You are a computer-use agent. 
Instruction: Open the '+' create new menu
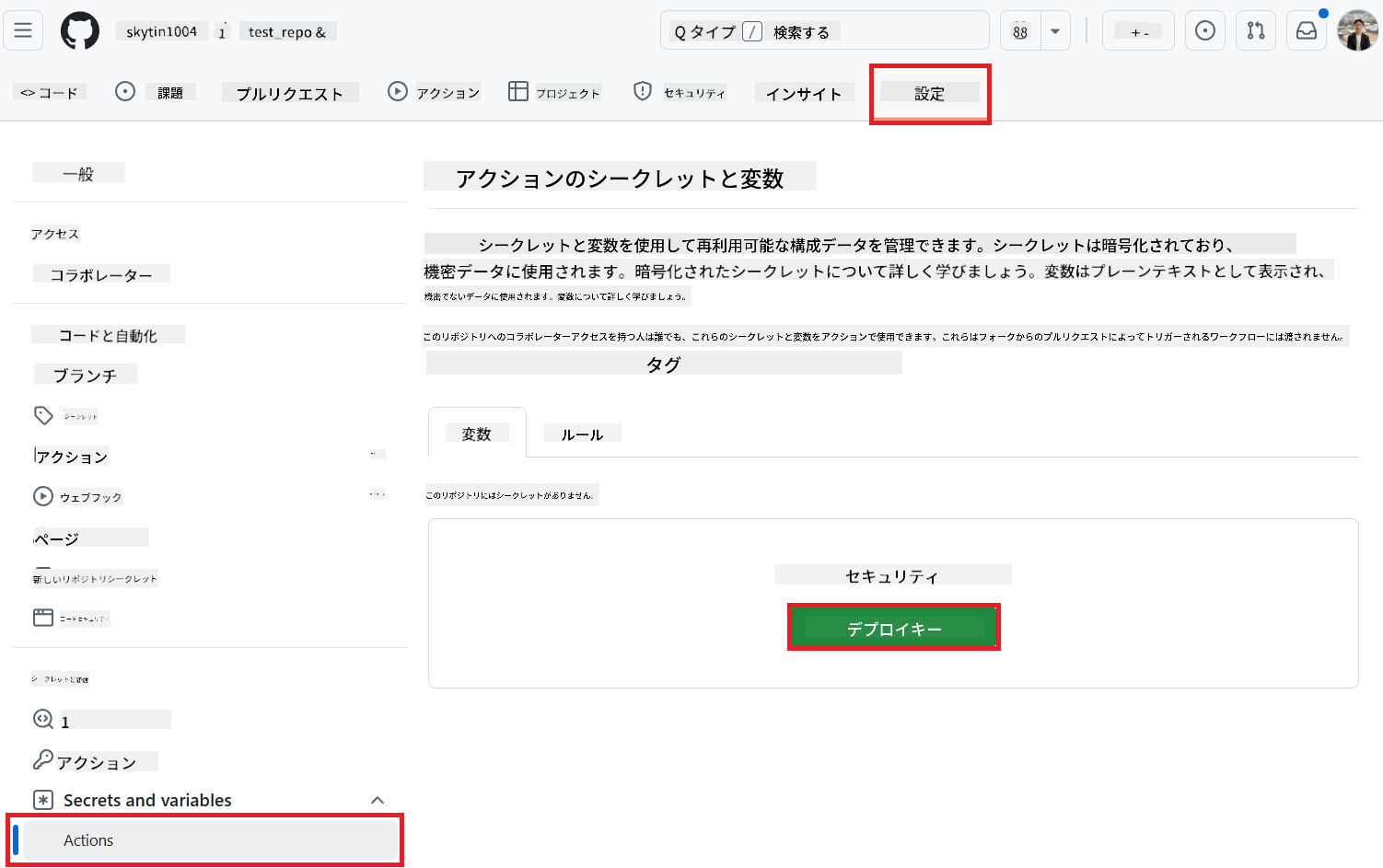(1138, 31)
